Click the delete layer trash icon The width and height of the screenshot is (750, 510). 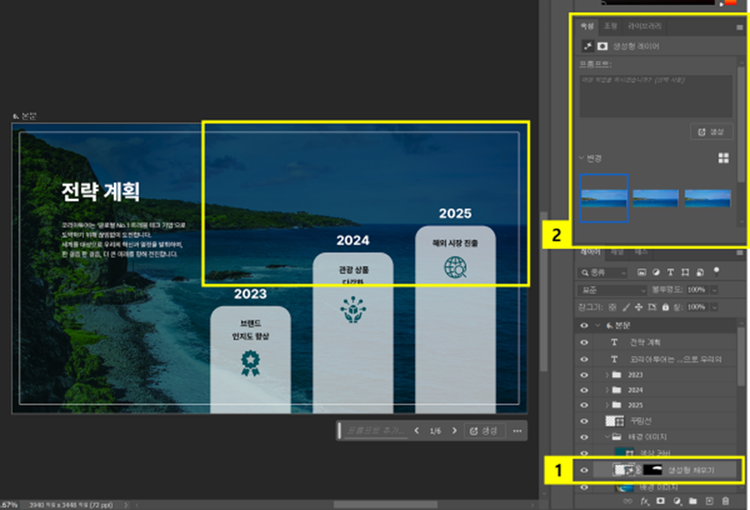coord(726,501)
